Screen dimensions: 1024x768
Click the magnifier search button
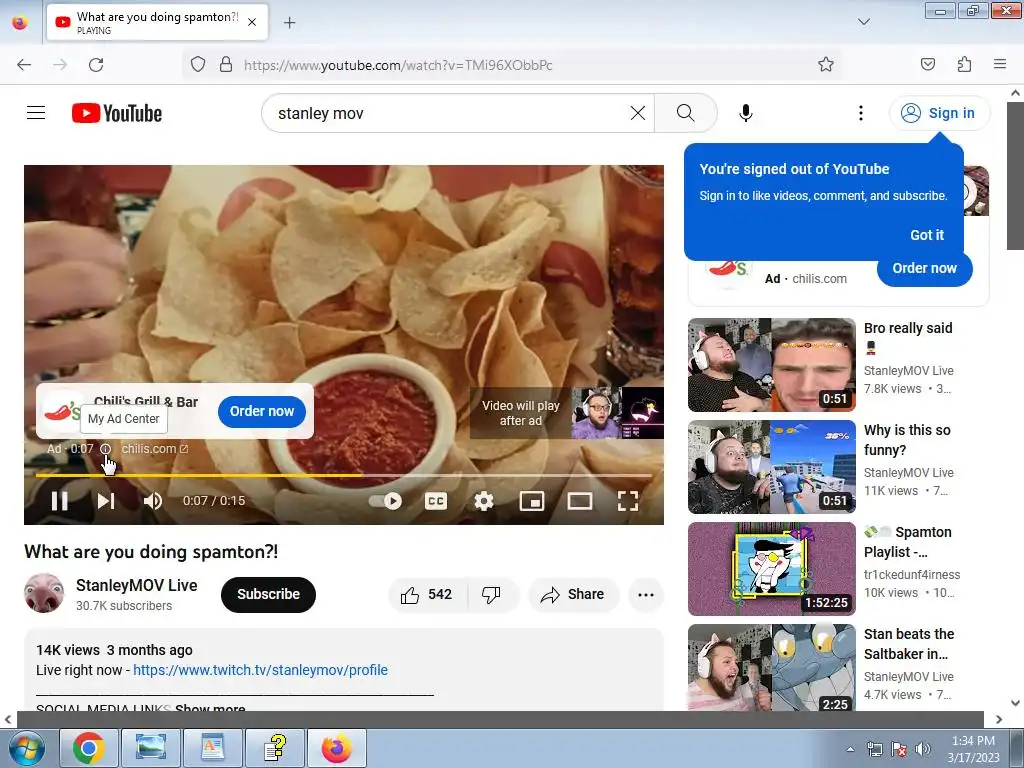click(686, 113)
